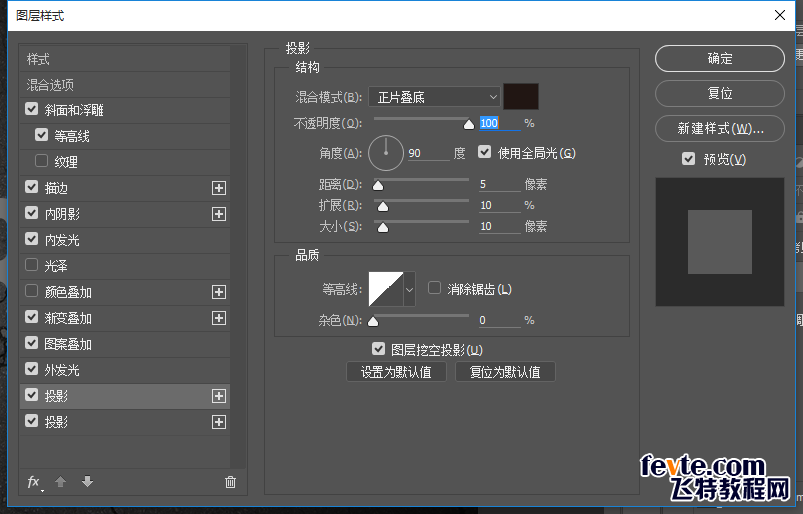This screenshot has height=514, width=803.
Task: Add another 内阴影 effect with plus icon
Action: coord(219,214)
